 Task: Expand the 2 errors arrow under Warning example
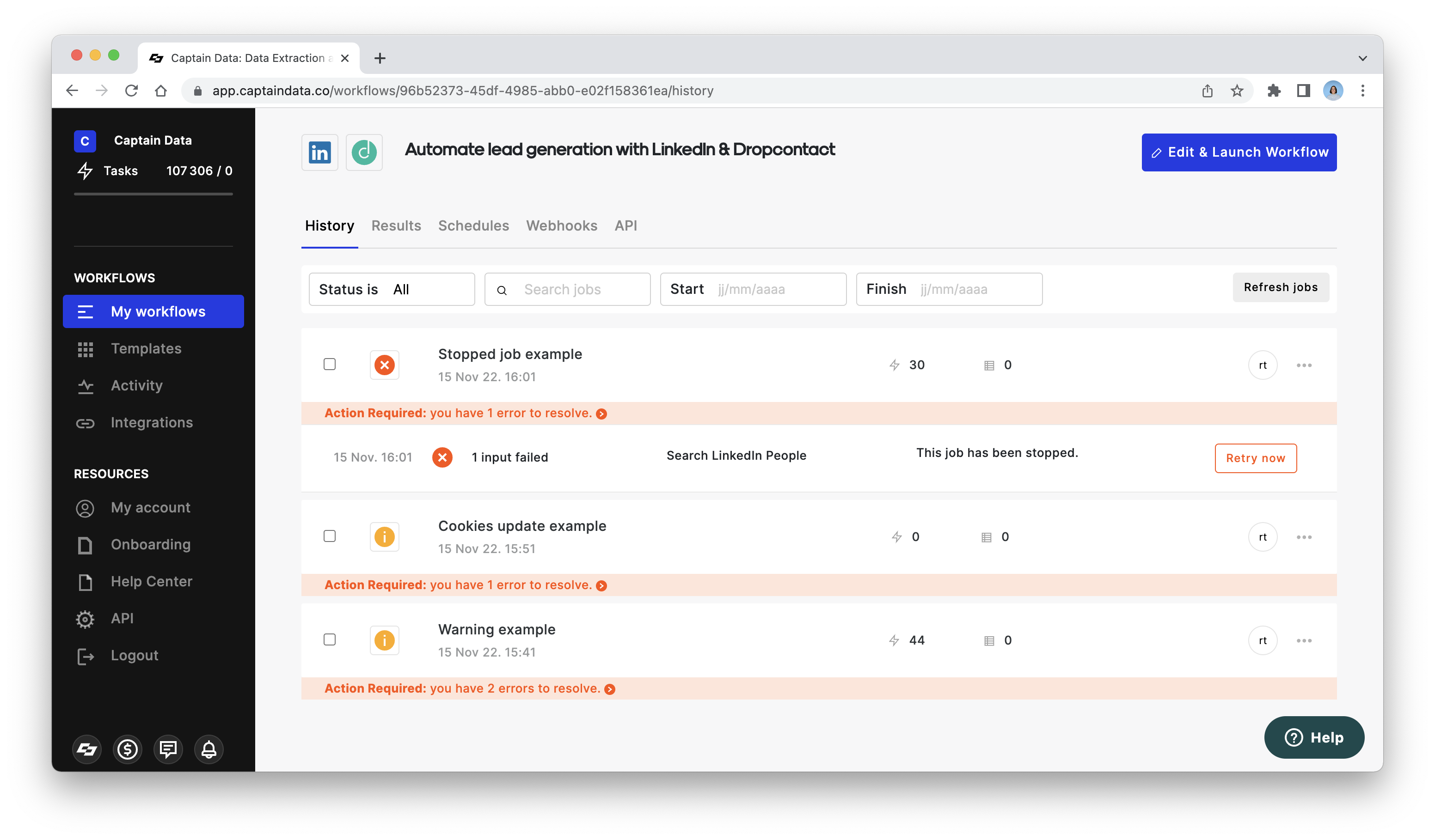pos(610,690)
